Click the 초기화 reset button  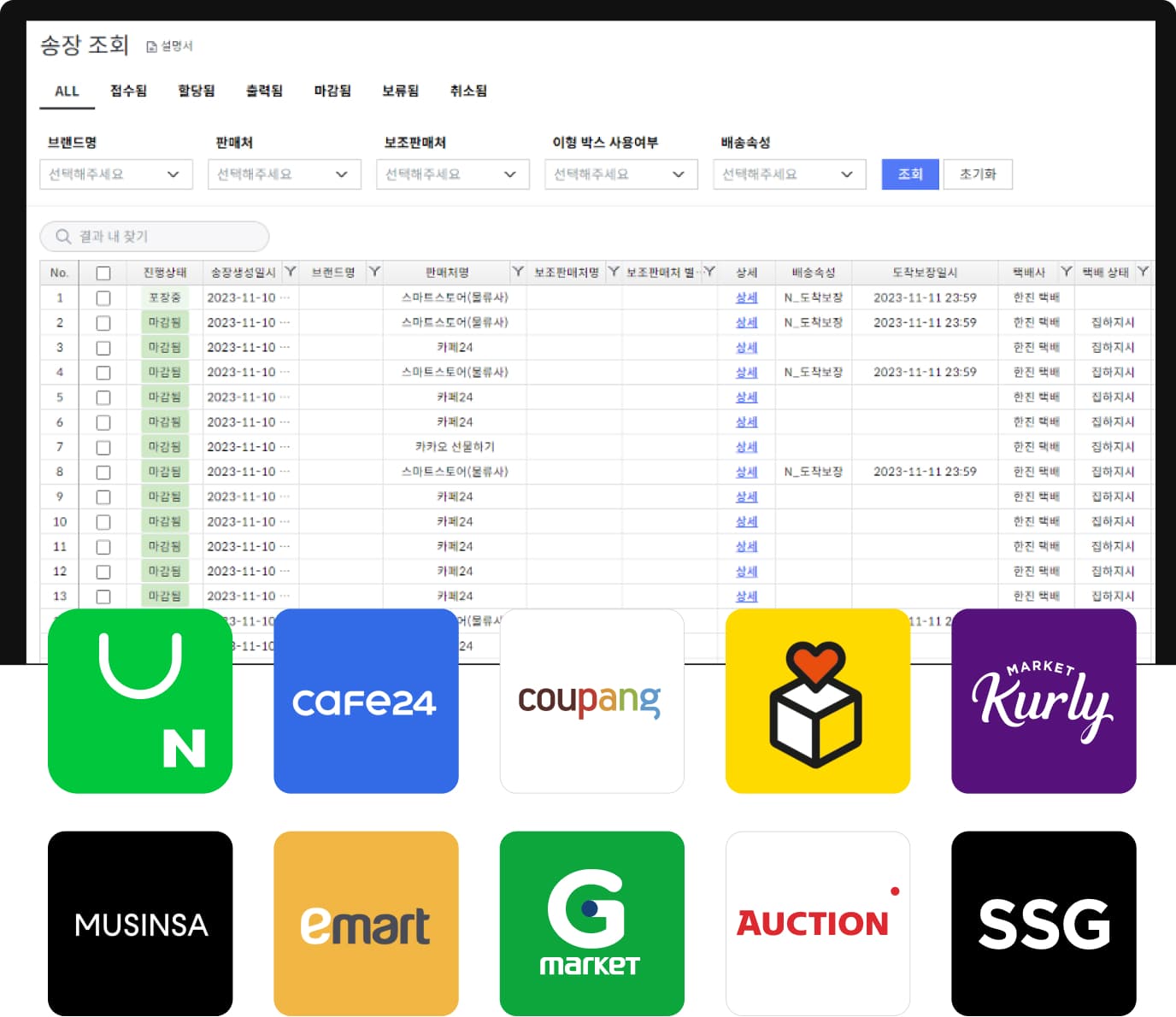coord(978,174)
